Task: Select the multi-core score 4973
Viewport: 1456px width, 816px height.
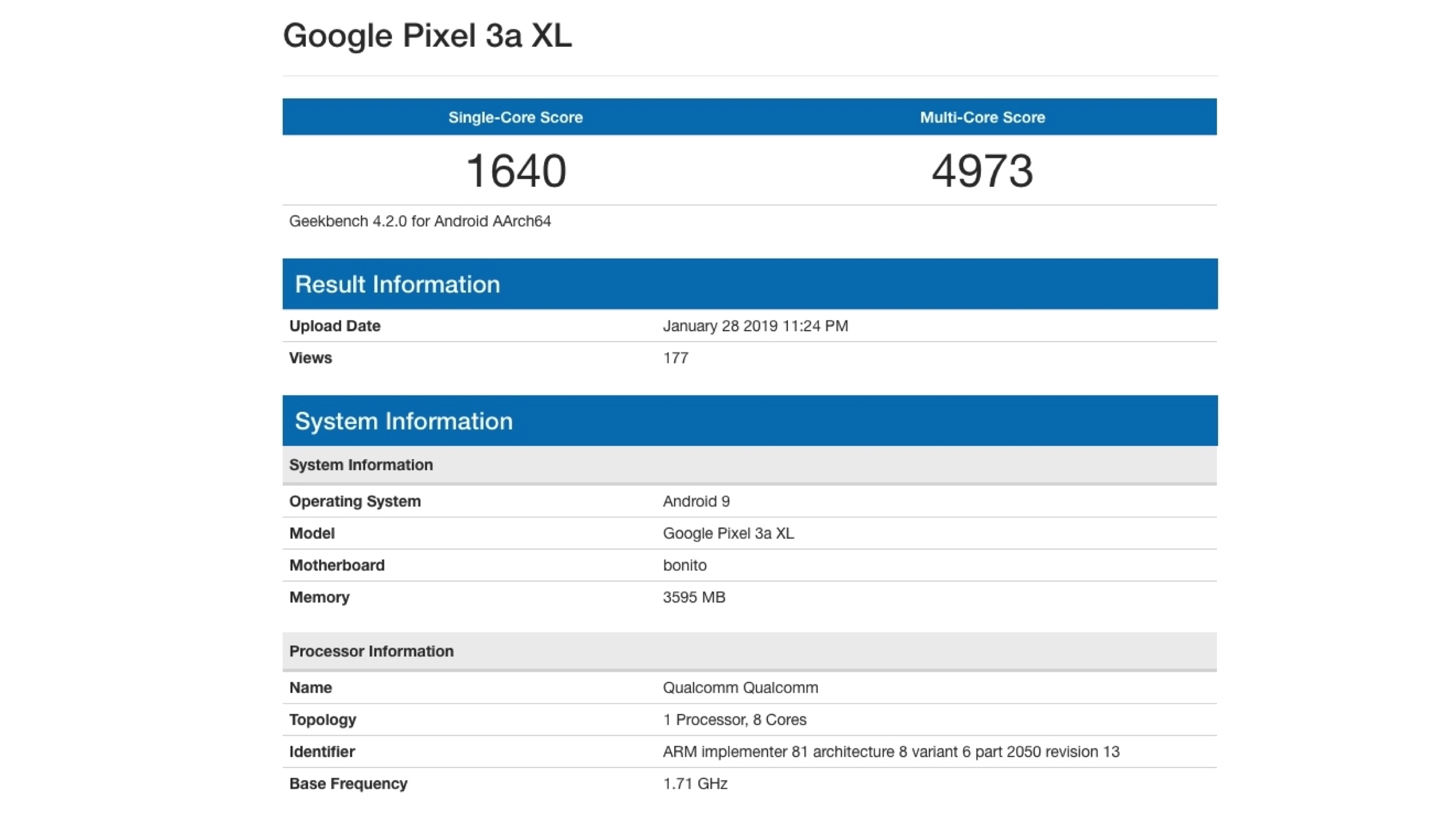Action: tap(982, 170)
